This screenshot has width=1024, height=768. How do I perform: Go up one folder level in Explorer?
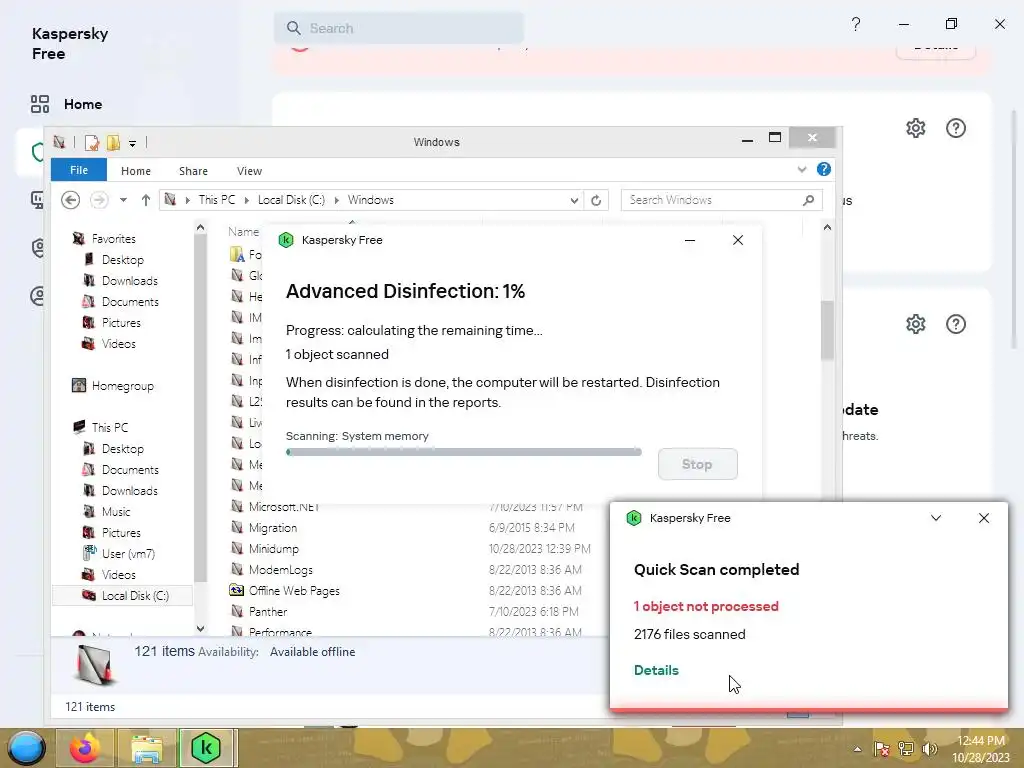tap(146, 200)
